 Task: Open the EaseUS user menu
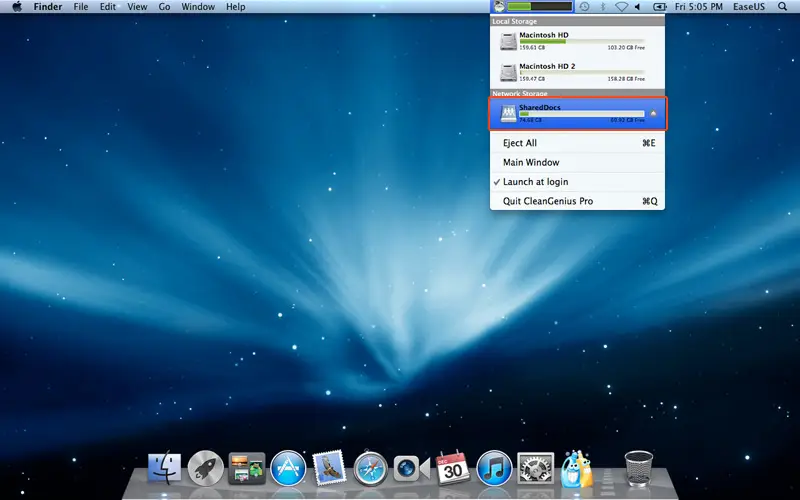(748, 7)
